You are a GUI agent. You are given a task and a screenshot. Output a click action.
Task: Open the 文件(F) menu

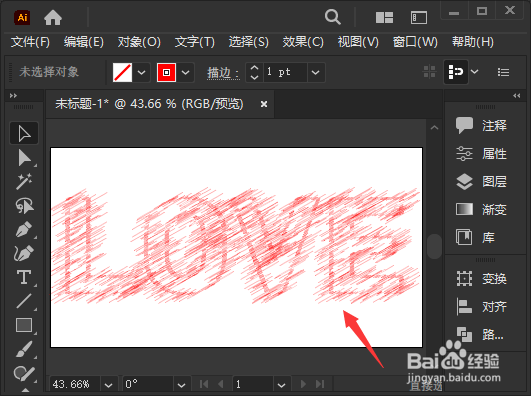point(30,42)
